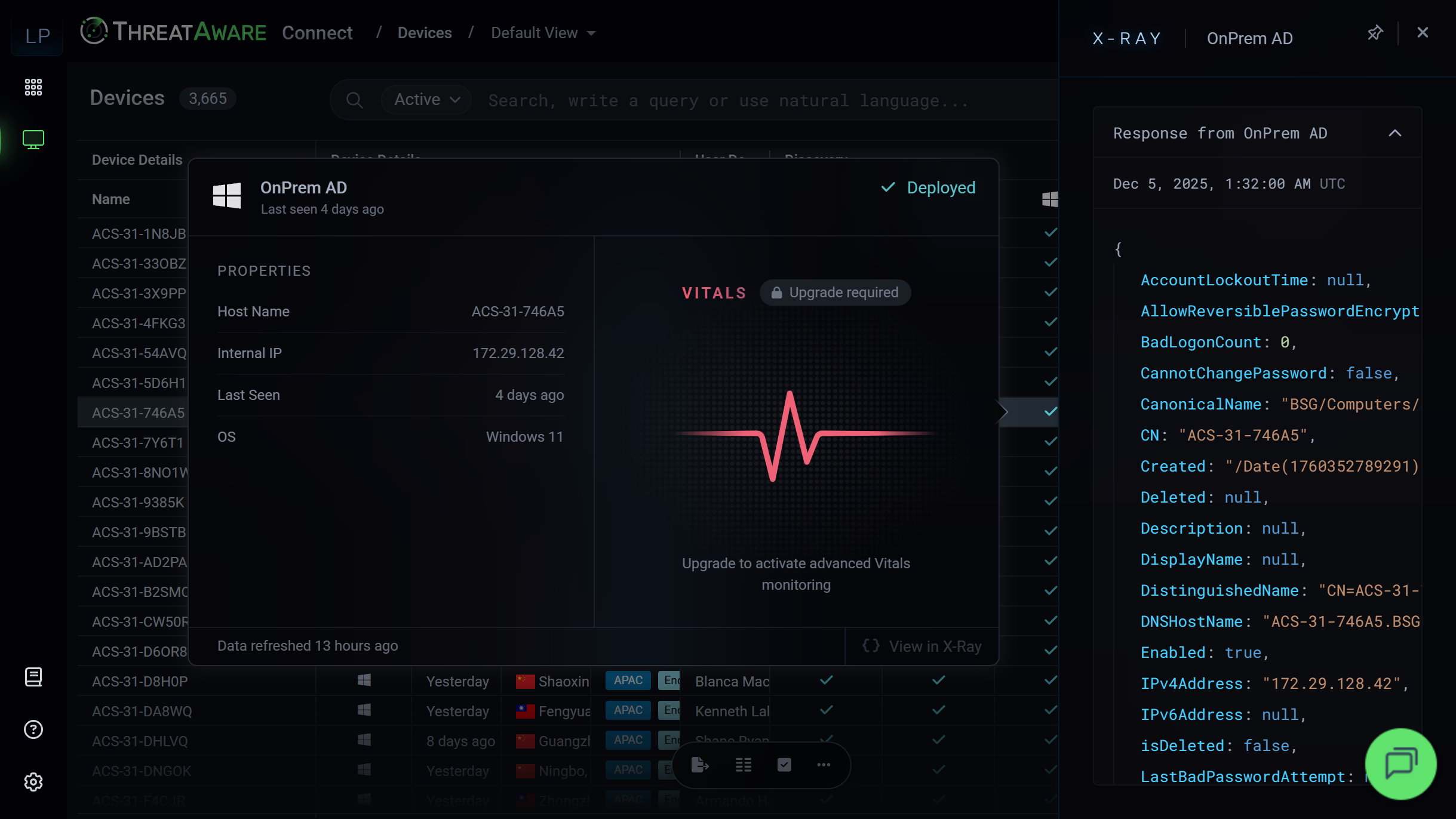
Task: Pin the X-Ray panel
Action: [1375, 33]
